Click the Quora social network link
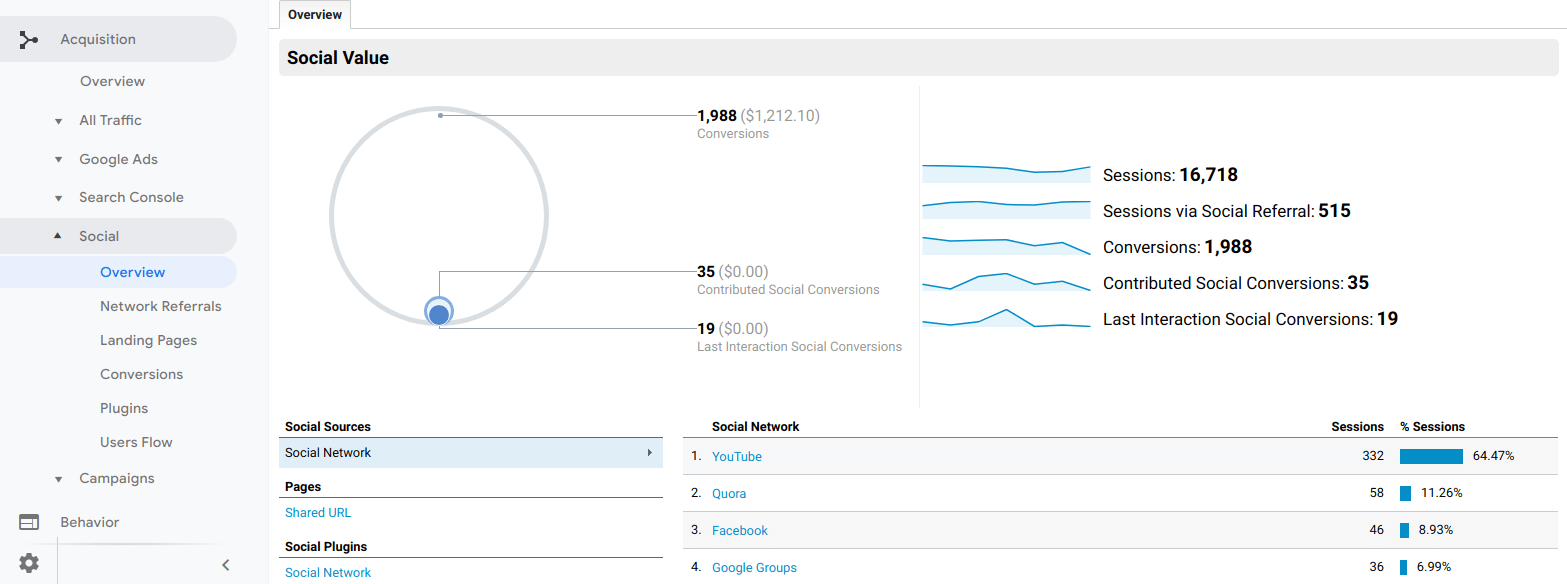 tap(729, 493)
